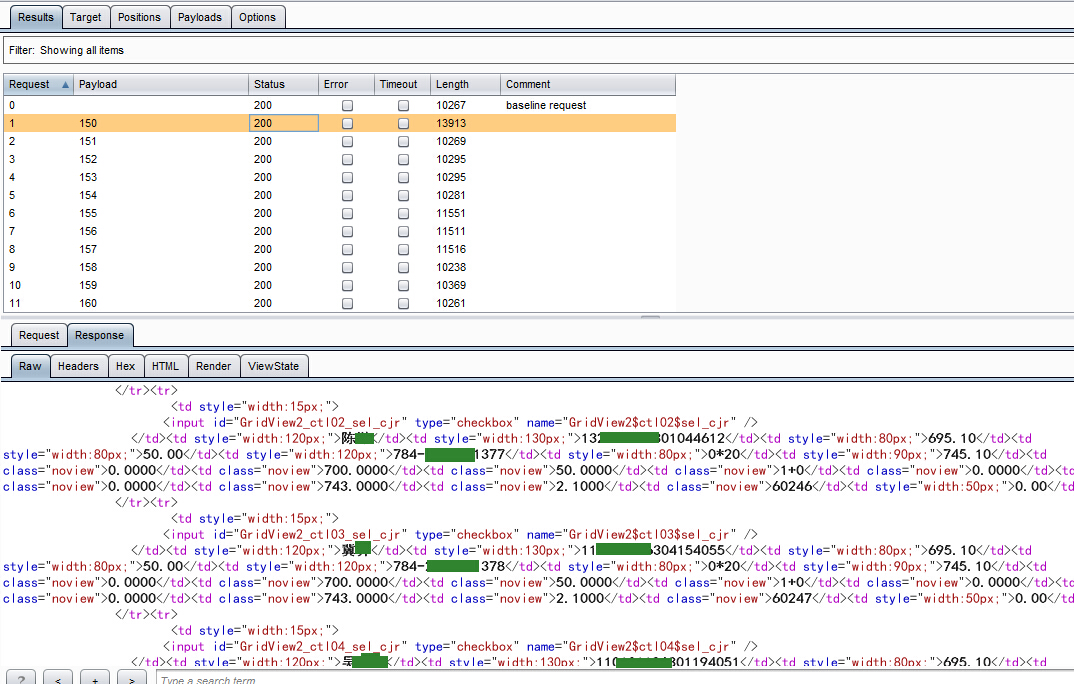Open the Payloads tab
This screenshot has width=1074, height=684.
click(x=200, y=17)
